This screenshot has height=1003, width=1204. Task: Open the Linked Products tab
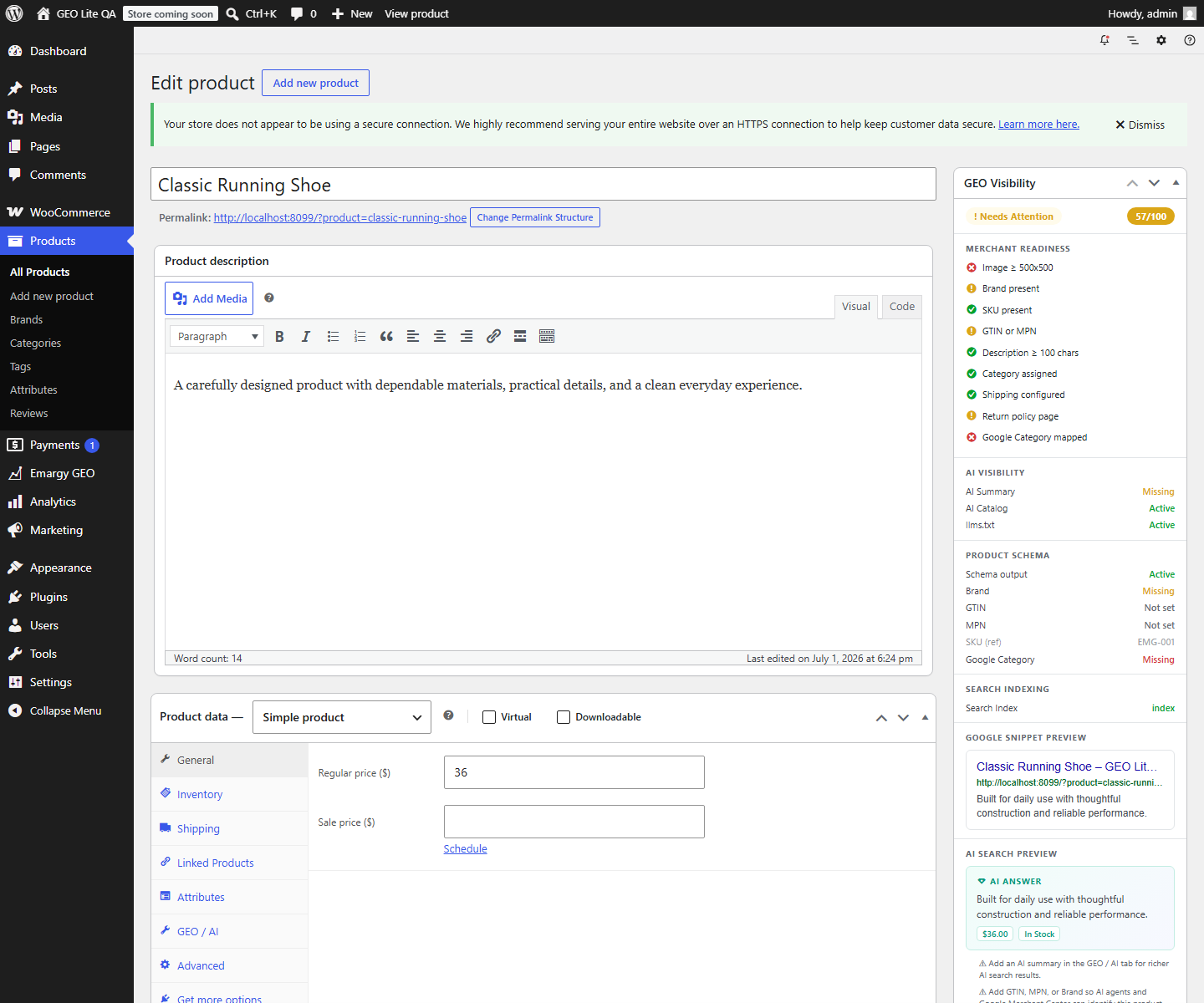click(230, 863)
